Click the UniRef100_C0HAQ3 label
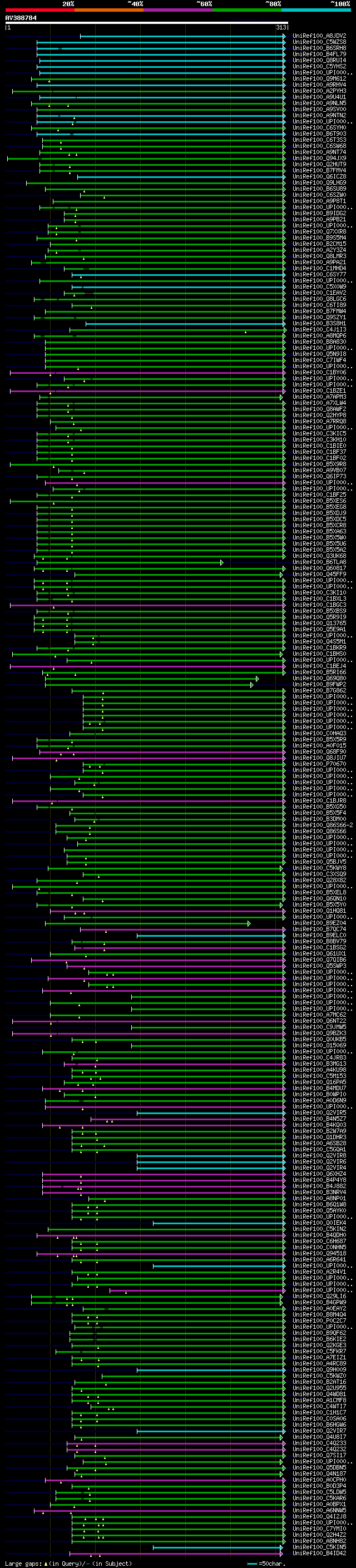The height and width of the screenshot is (1568, 356). 319,734
